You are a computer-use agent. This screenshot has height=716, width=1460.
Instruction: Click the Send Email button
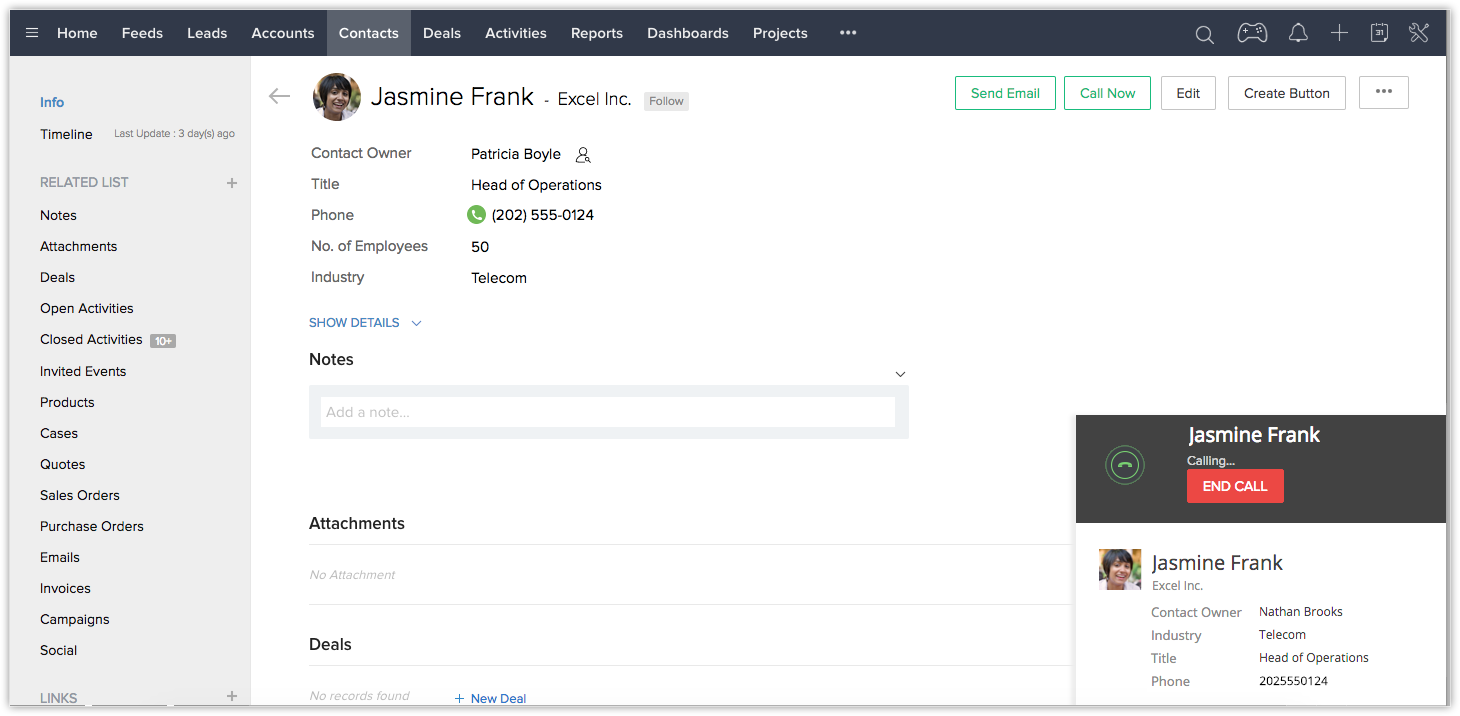(x=1005, y=93)
